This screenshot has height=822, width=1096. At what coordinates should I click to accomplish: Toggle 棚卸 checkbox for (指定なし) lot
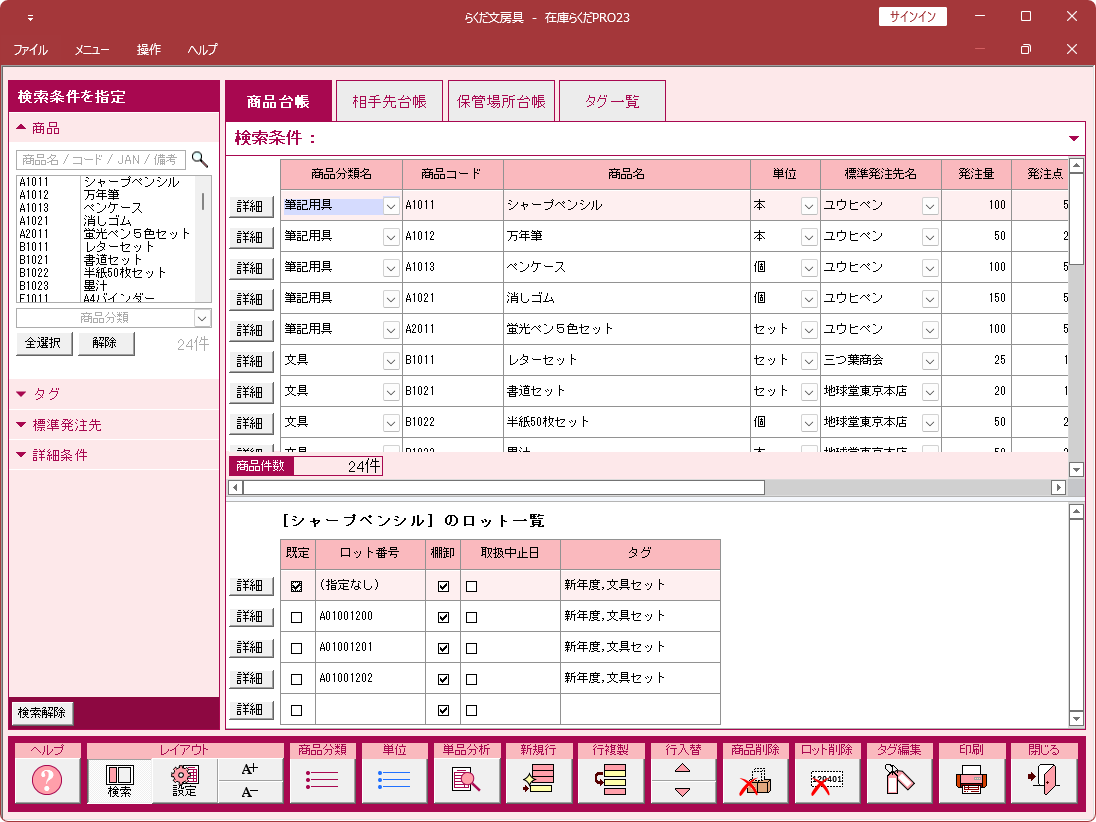443,586
